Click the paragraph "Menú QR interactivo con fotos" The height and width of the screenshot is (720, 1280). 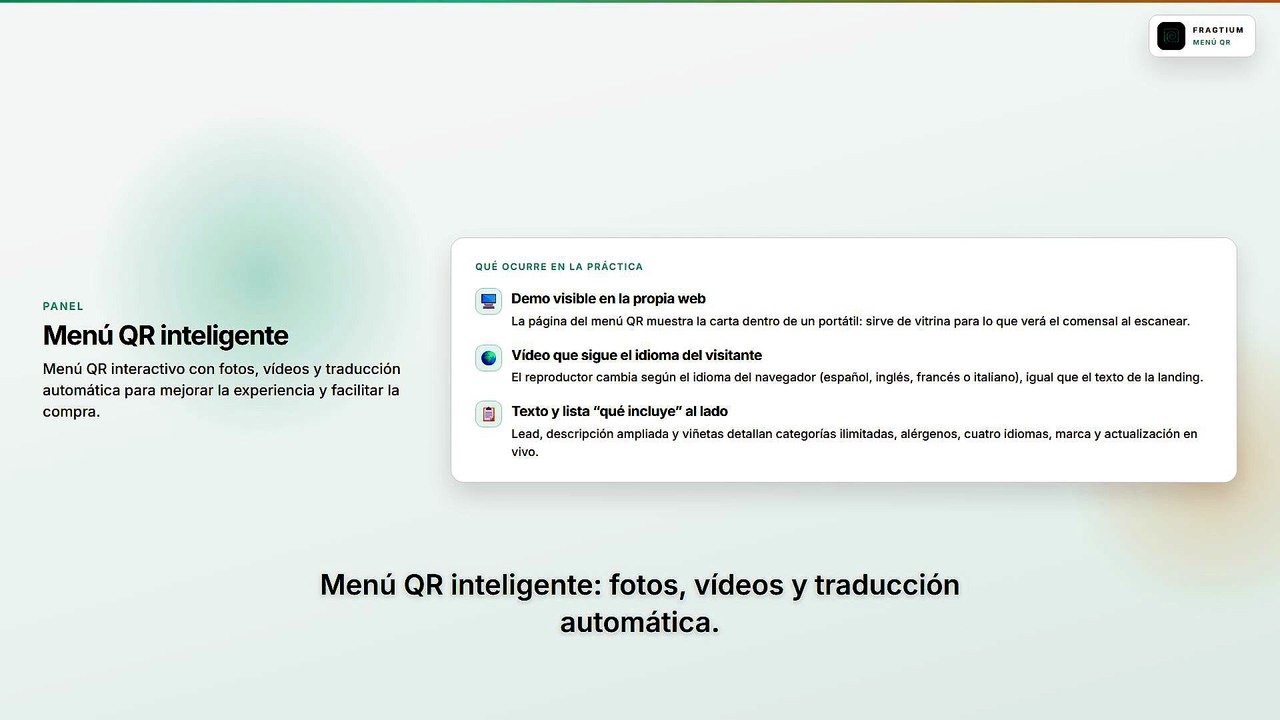222,390
